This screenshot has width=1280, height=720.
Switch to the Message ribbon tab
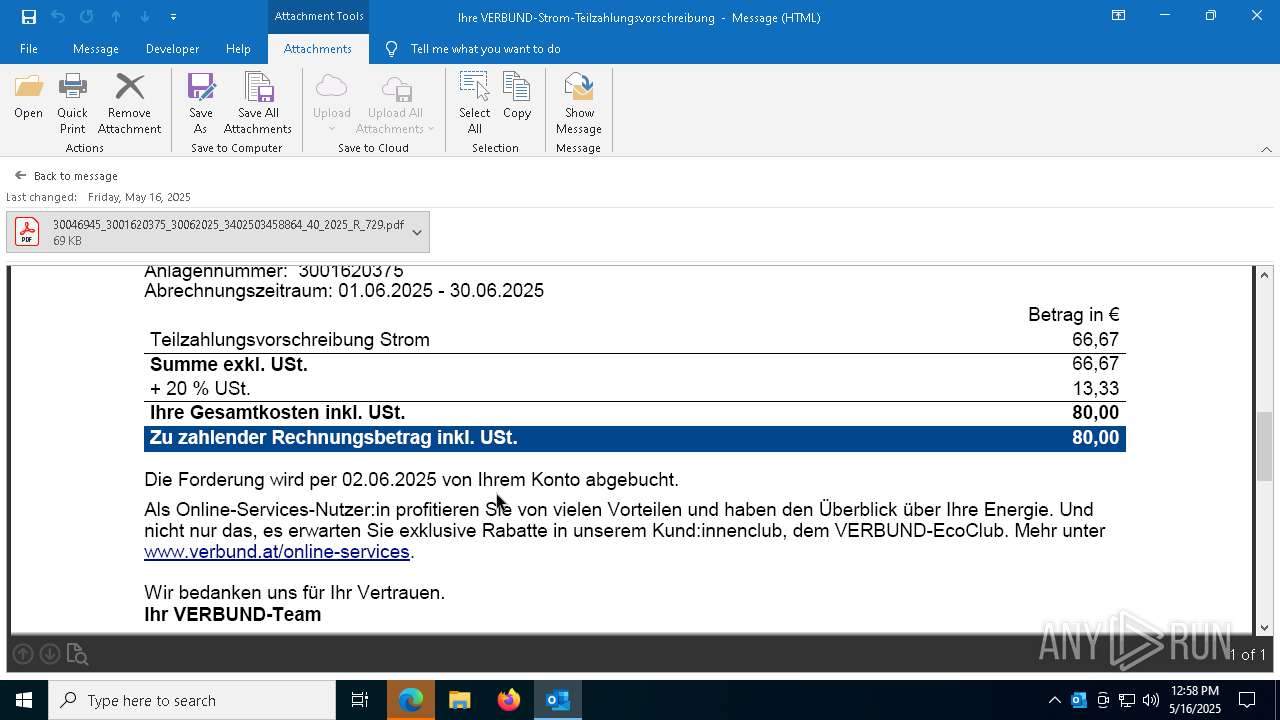96,49
